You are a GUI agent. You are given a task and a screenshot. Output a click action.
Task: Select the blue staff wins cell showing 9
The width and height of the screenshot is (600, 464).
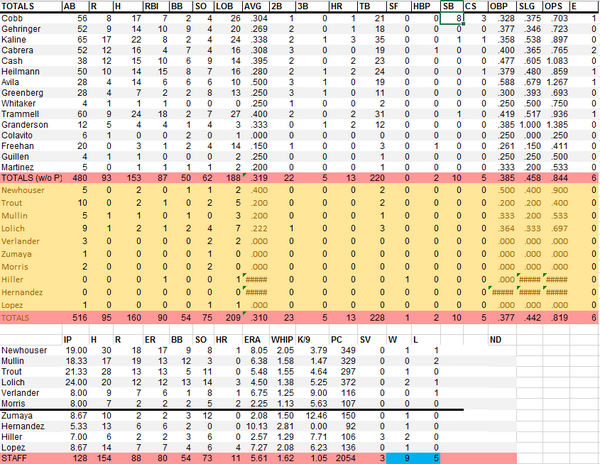pos(399,458)
